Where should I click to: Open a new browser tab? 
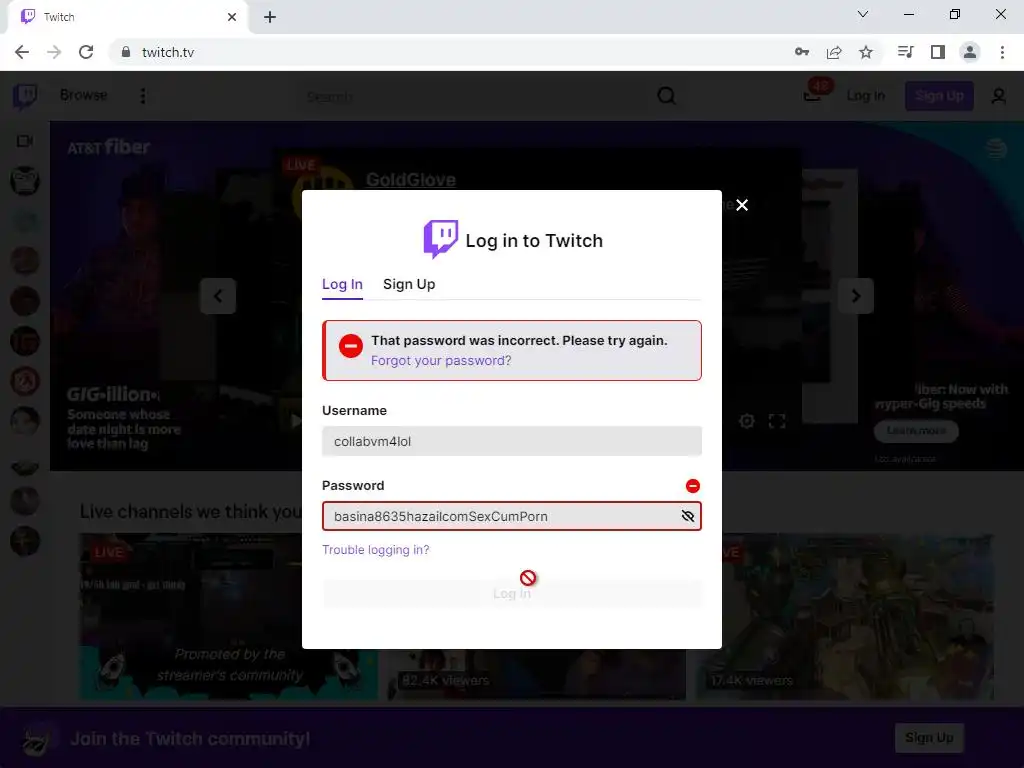point(270,17)
